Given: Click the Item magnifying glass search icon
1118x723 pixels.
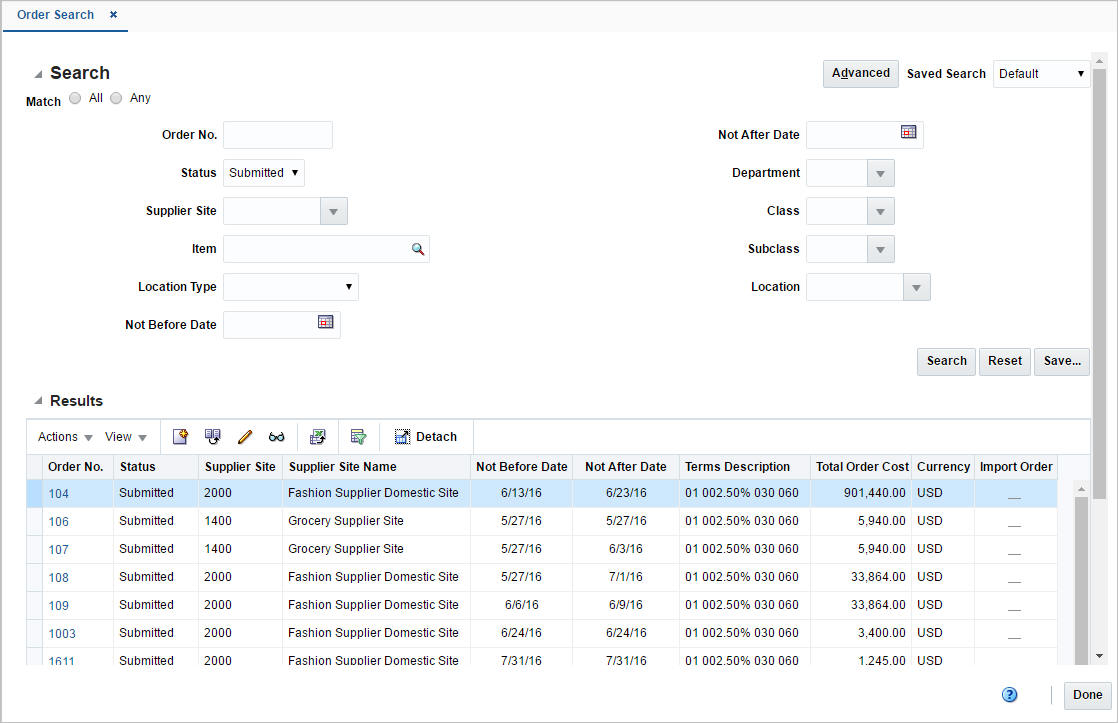Looking at the screenshot, I should coord(419,249).
